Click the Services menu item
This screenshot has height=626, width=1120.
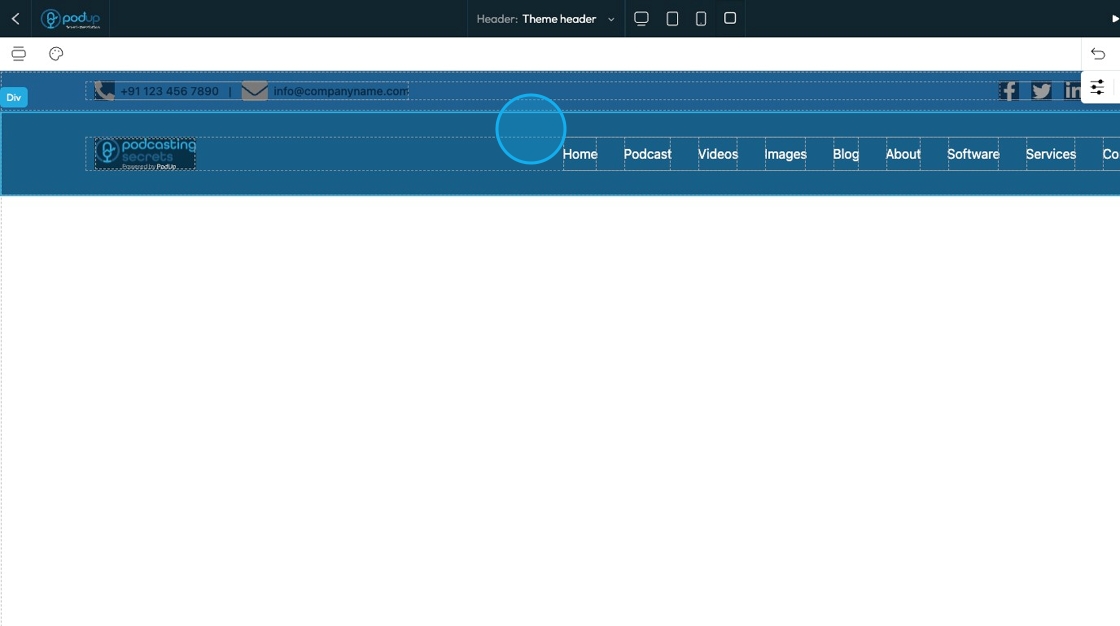(1051, 154)
